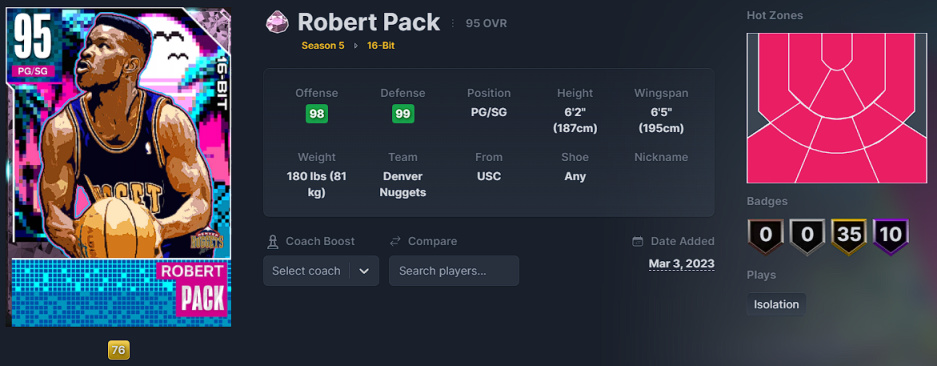Click the pink diamond gem icon beside Robert Pack
The image size is (937, 366).
pyautogui.click(x=277, y=23)
